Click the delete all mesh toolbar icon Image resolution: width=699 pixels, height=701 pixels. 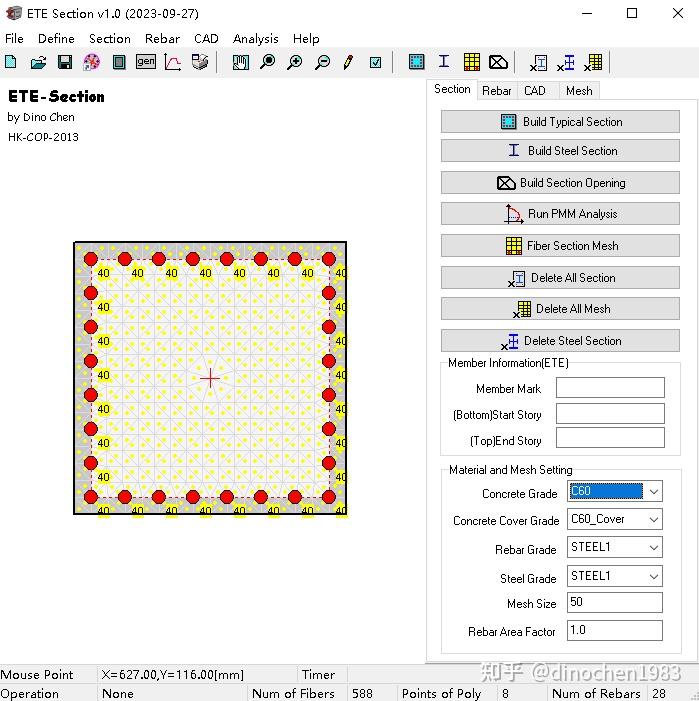point(594,63)
